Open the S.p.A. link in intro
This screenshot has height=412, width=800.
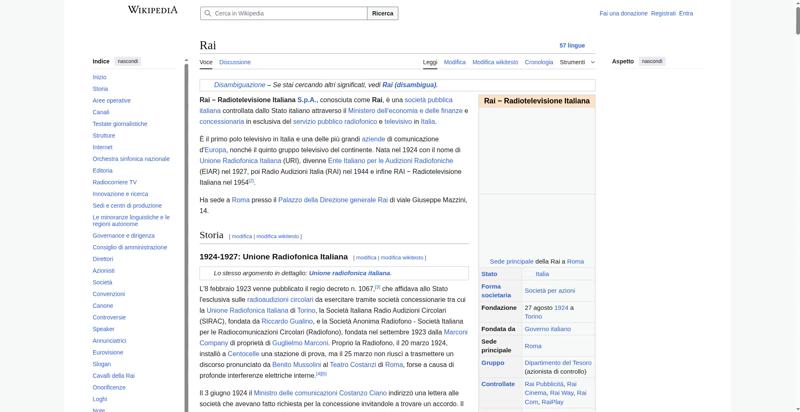307,100
